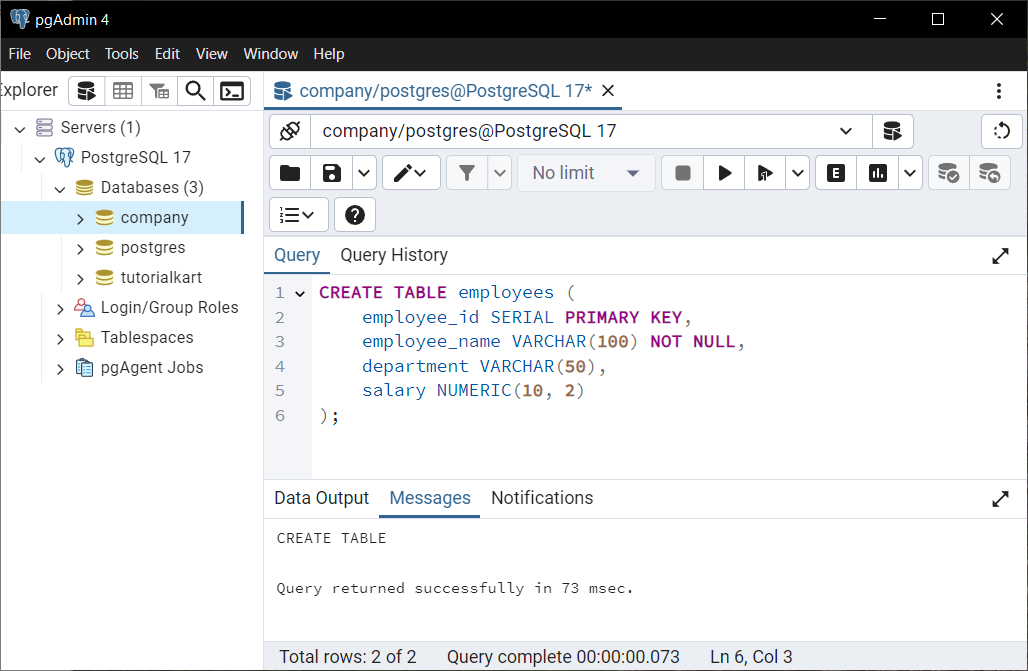Image resolution: width=1028 pixels, height=671 pixels.
Task: Click the View Data grid icon
Action: pos(123,91)
